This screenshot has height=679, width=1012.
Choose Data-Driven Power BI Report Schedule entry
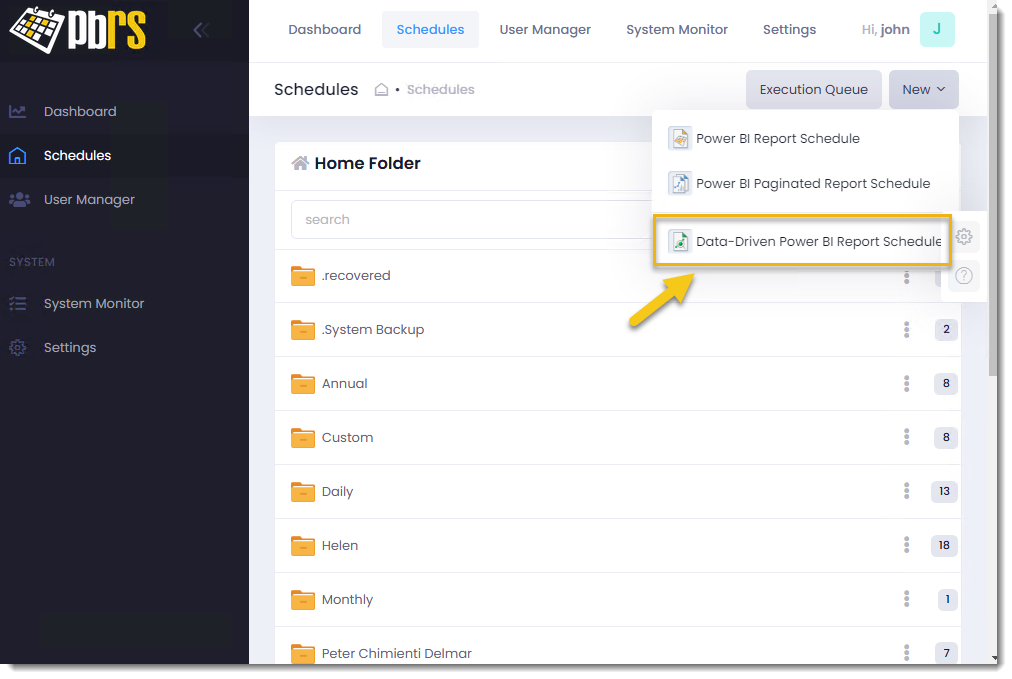[x=803, y=241]
